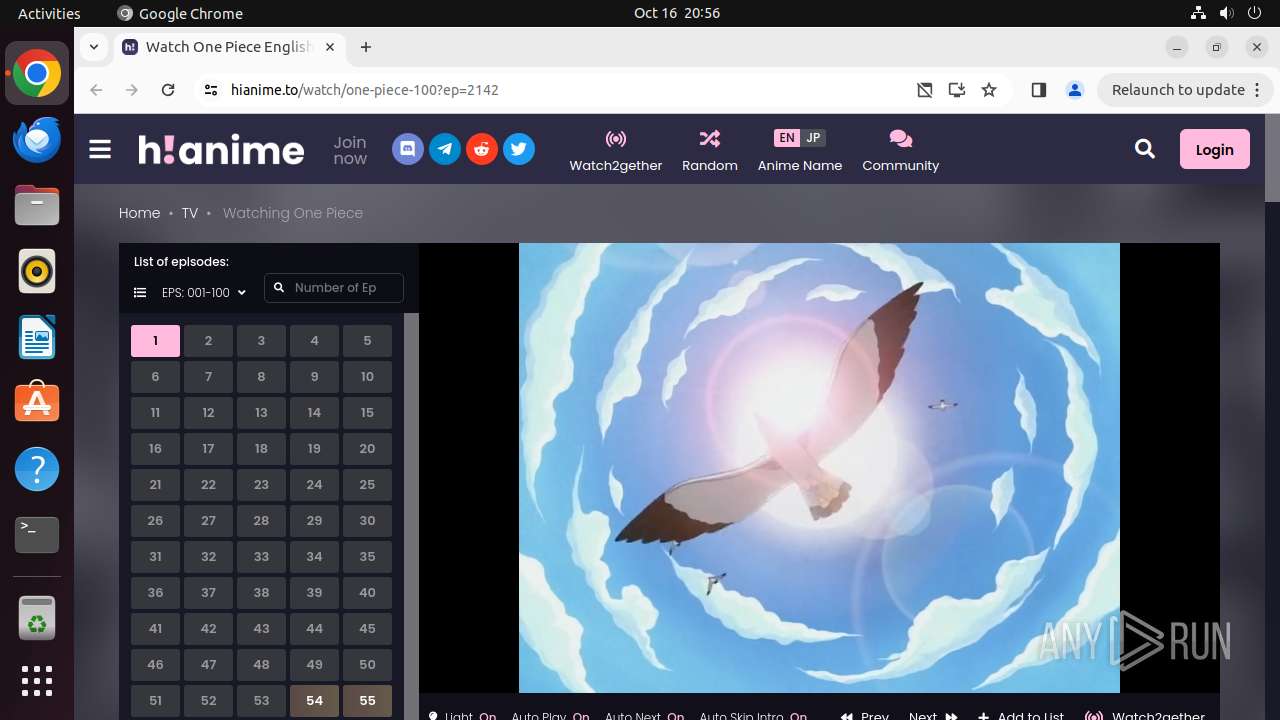Open a new browser tab
Viewport: 1280px width, 720px height.
point(366,47)
